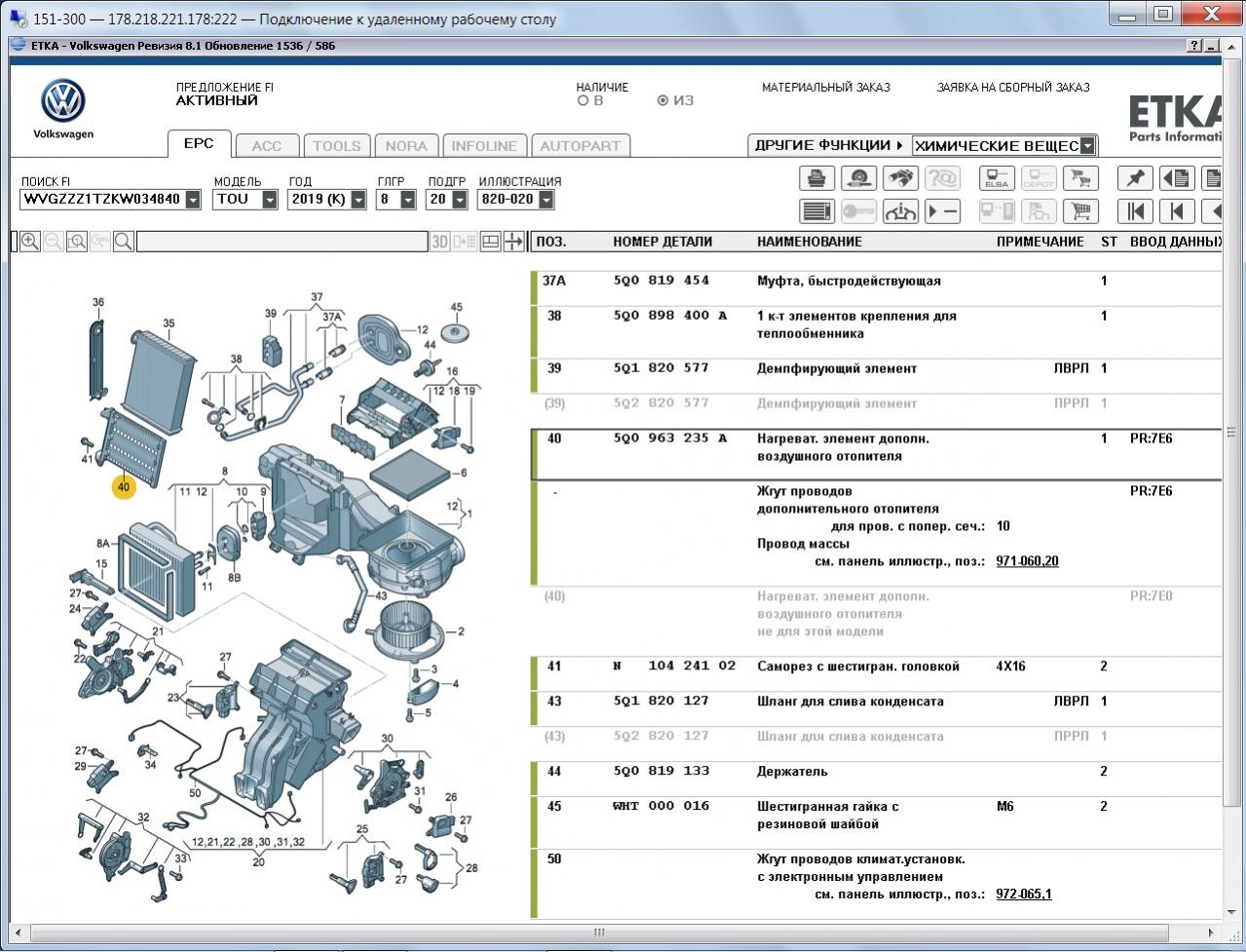
Task: Toggle split layout view icon
Action: coord(491,242)
